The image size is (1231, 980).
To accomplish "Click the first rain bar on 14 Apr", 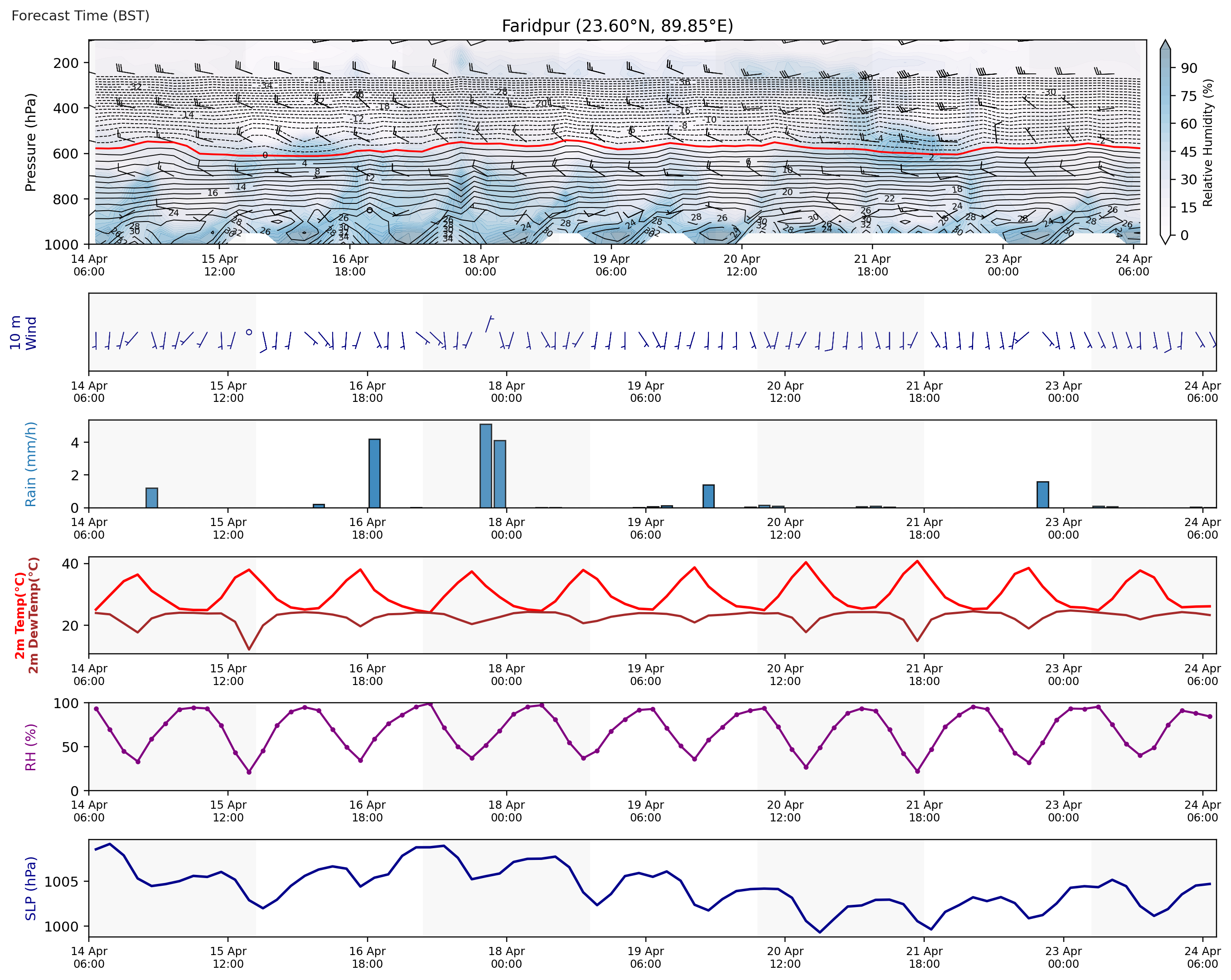I will 152,498.
